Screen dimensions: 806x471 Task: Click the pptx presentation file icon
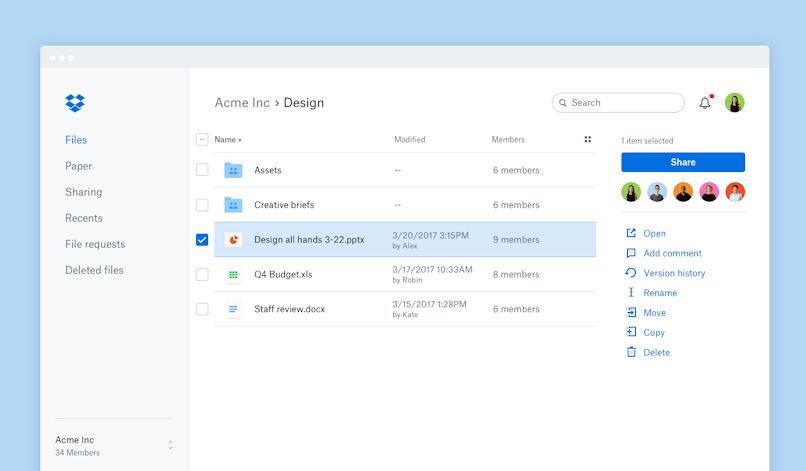233,240
